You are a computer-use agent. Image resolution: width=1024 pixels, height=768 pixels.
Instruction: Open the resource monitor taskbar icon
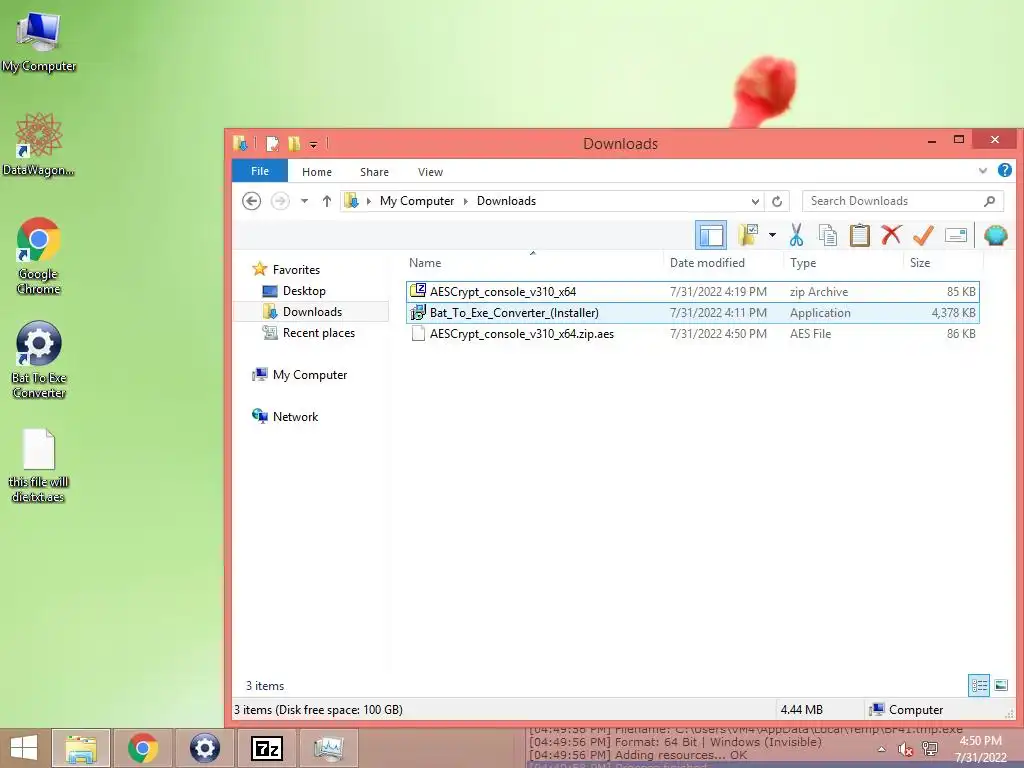click(328, 748)
